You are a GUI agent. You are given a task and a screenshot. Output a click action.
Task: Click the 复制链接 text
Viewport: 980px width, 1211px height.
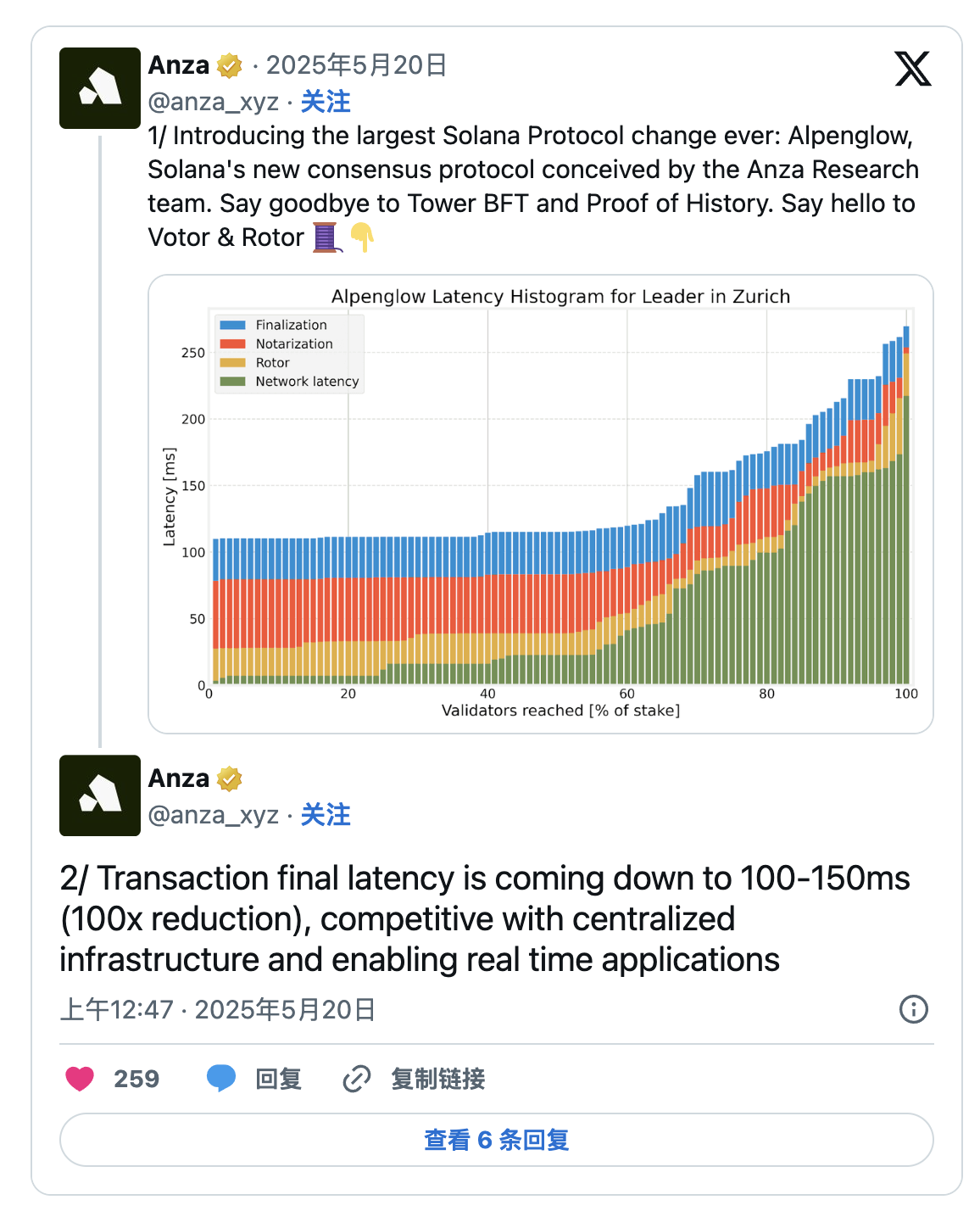(437, 1079)
